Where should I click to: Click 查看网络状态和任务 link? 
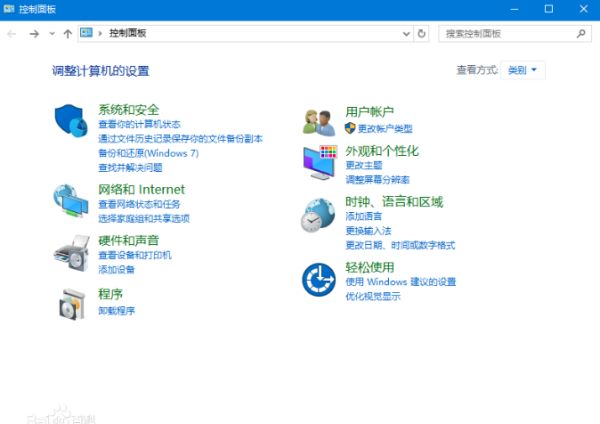[139, 204]
